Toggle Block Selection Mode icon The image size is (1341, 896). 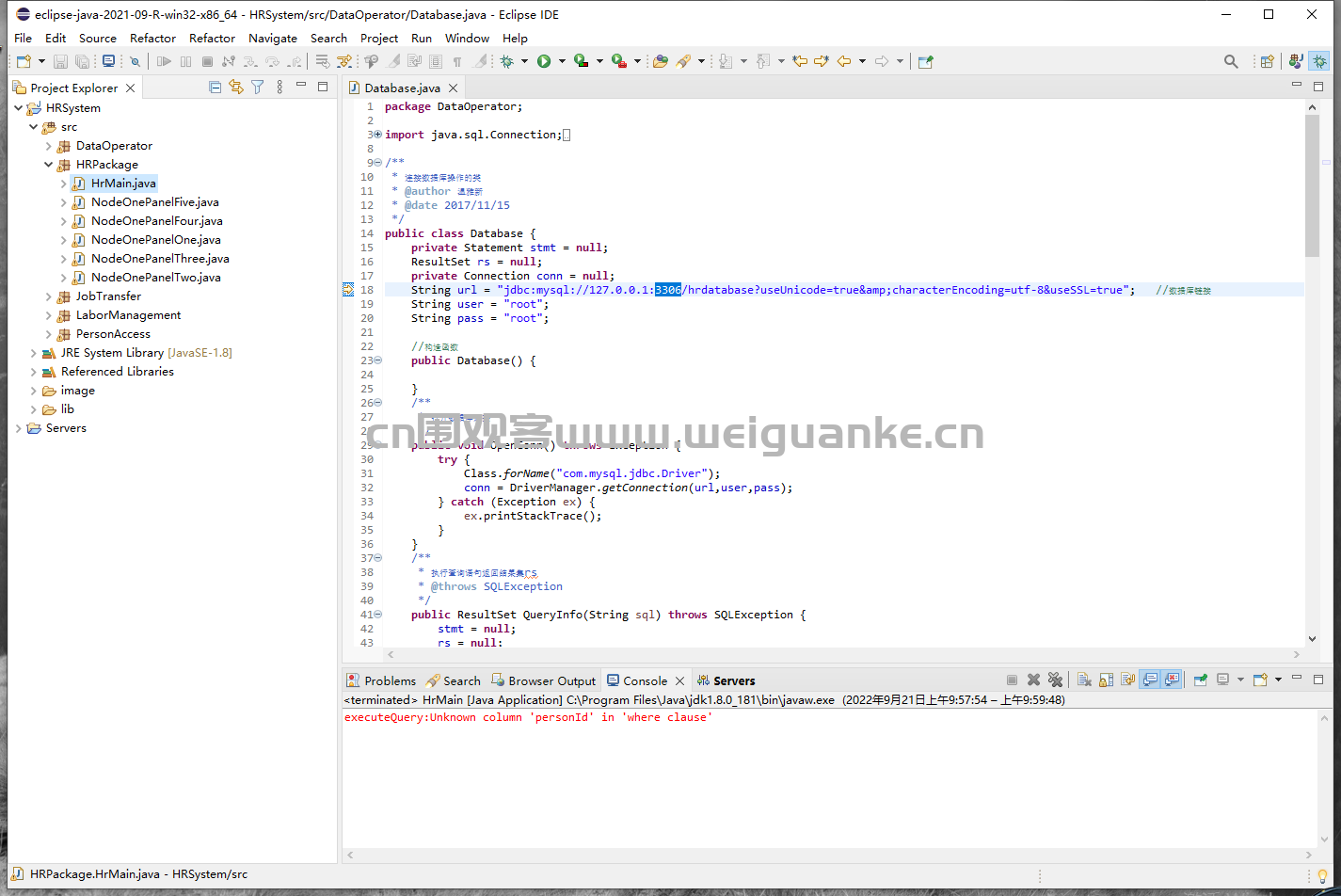pos(436,61)
